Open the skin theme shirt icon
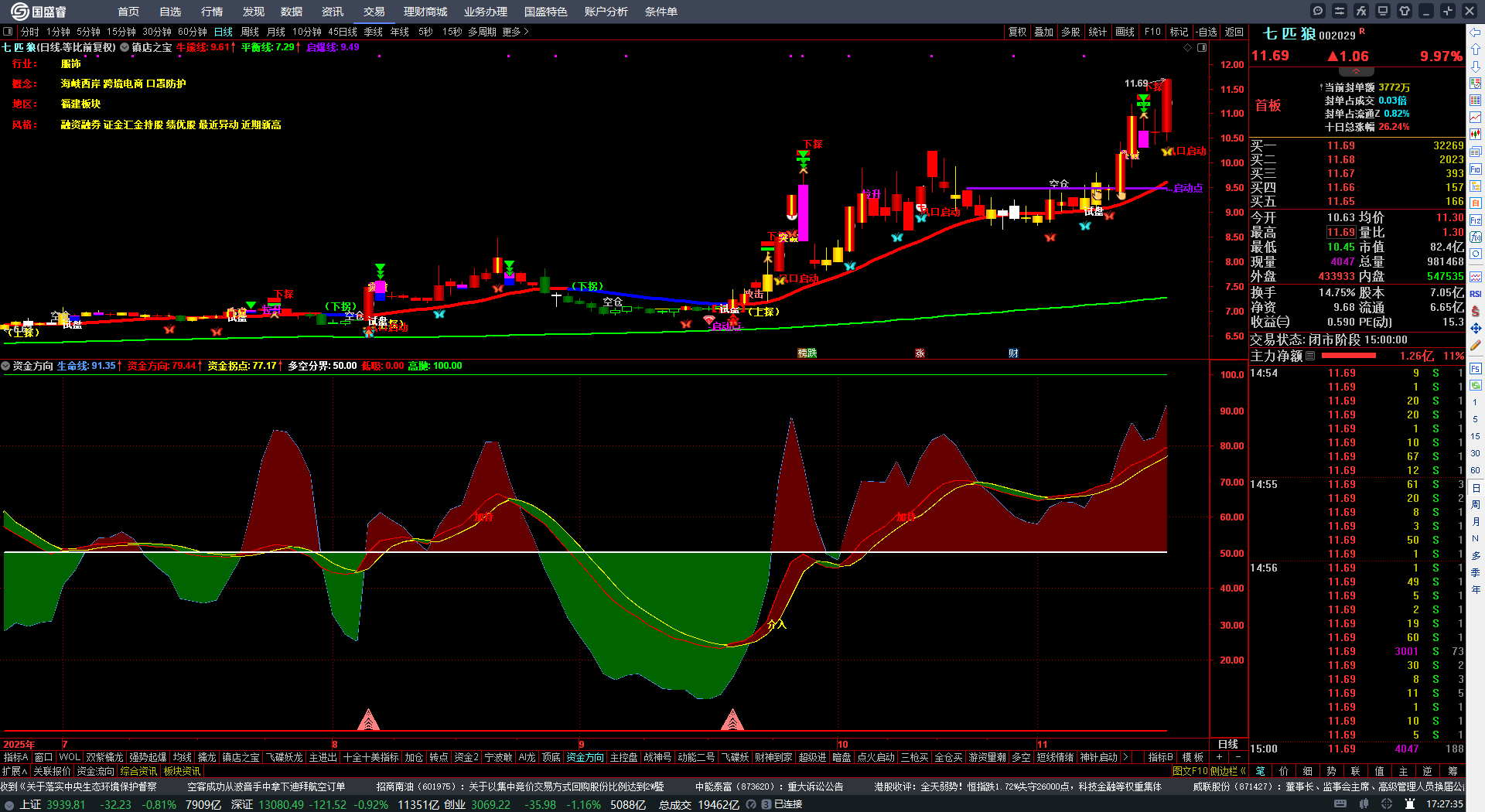Image resolution: width=1485 pixels, height=812 pixels. [x=1405, y=11]
